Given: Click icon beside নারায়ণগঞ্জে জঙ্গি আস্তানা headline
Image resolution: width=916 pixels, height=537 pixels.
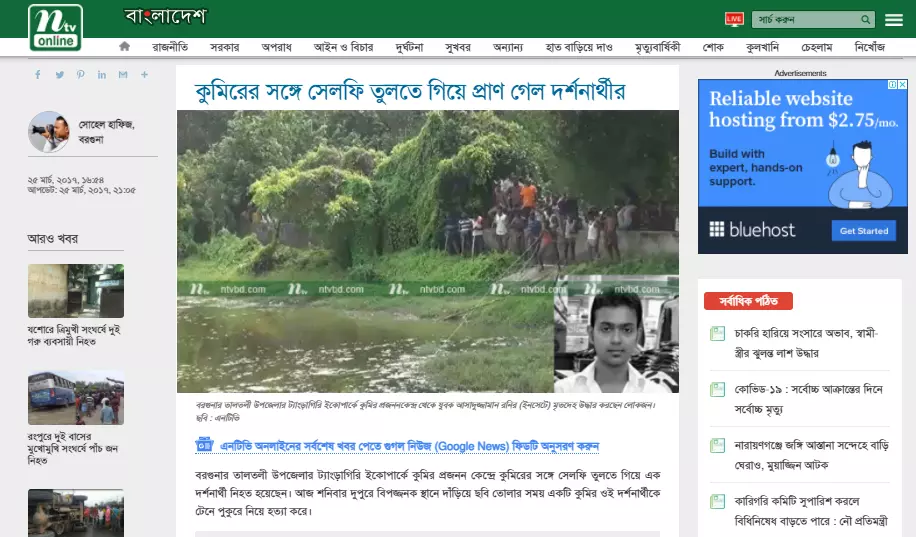Looking at the screenshot, I should click(x=717, y=445).
